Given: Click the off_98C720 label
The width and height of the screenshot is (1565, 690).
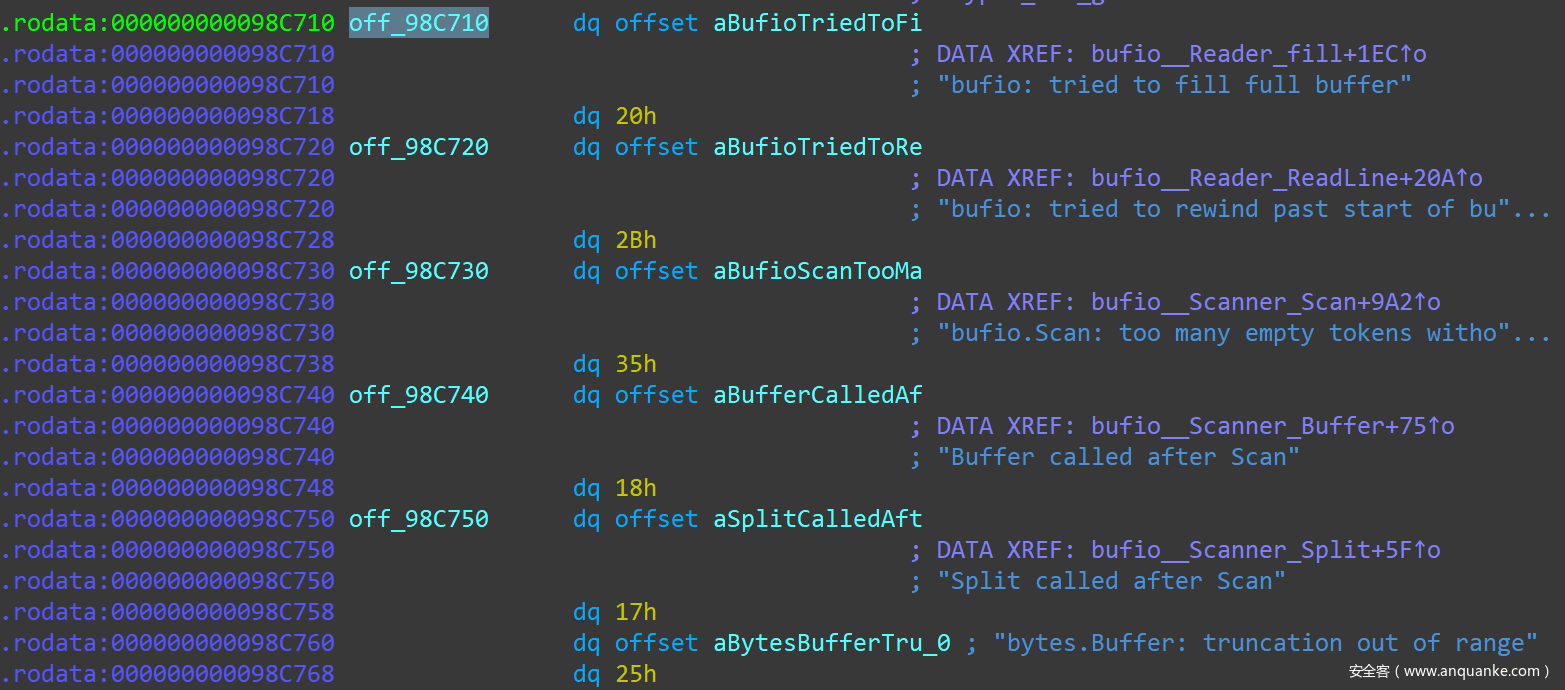Looking at the screenshot, I should [x=418, y=147].
